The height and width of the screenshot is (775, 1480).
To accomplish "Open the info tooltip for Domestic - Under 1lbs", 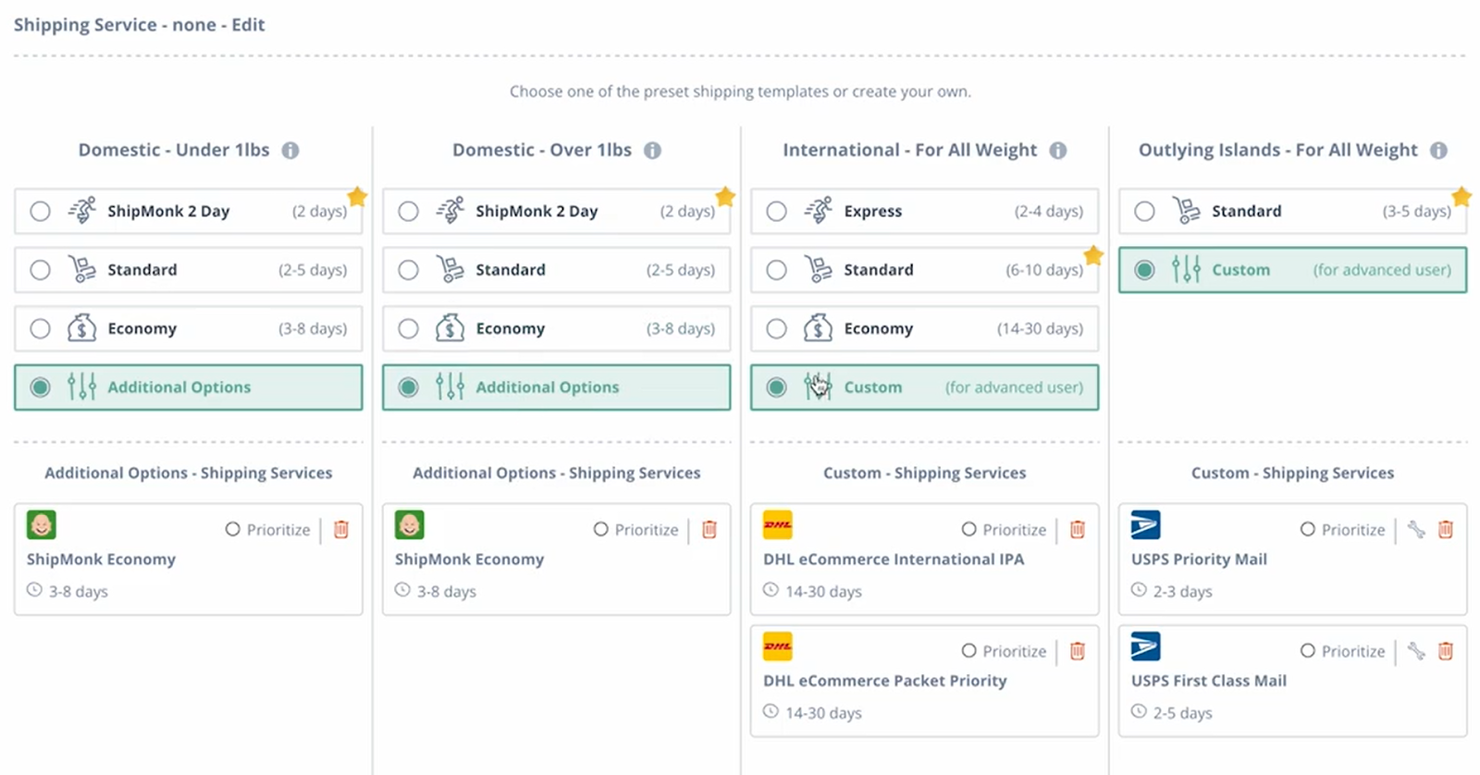I will click(290, 149).
